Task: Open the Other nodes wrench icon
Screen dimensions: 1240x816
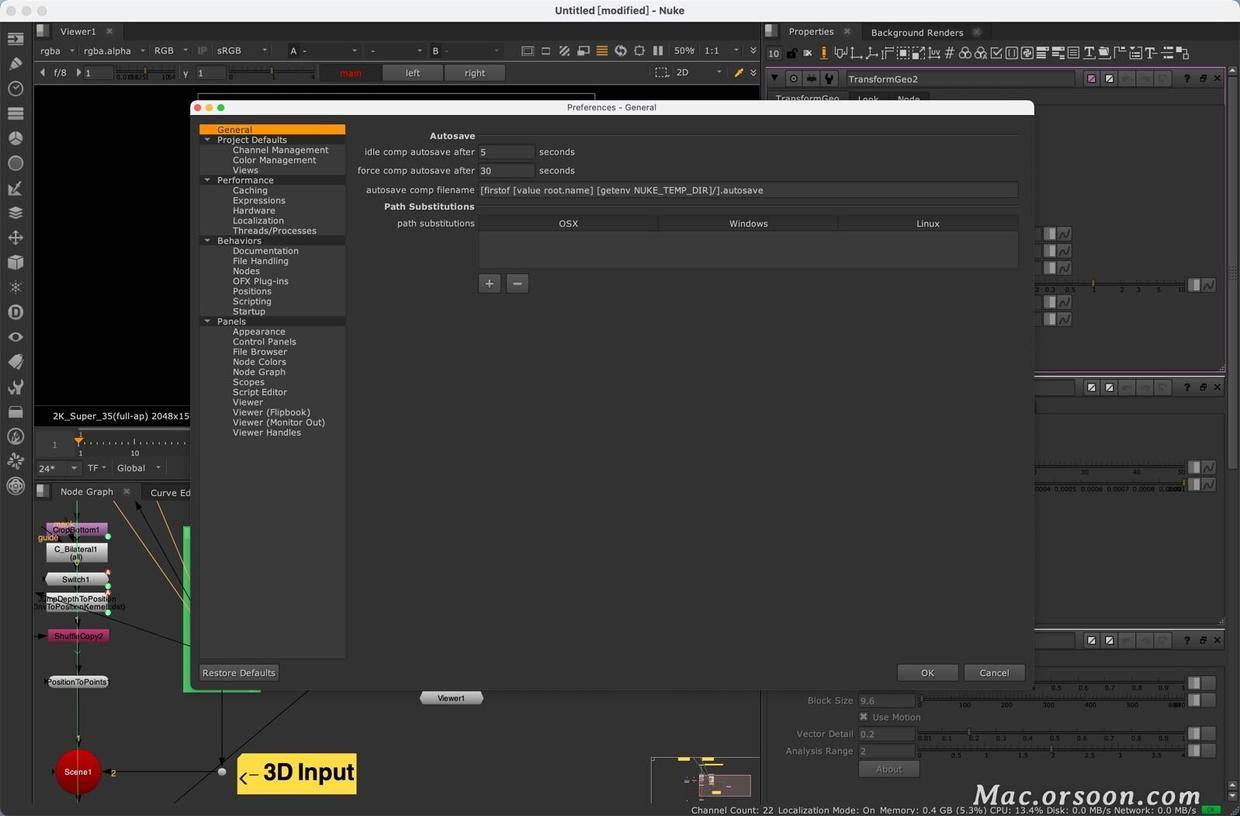Action: [15, 386]
